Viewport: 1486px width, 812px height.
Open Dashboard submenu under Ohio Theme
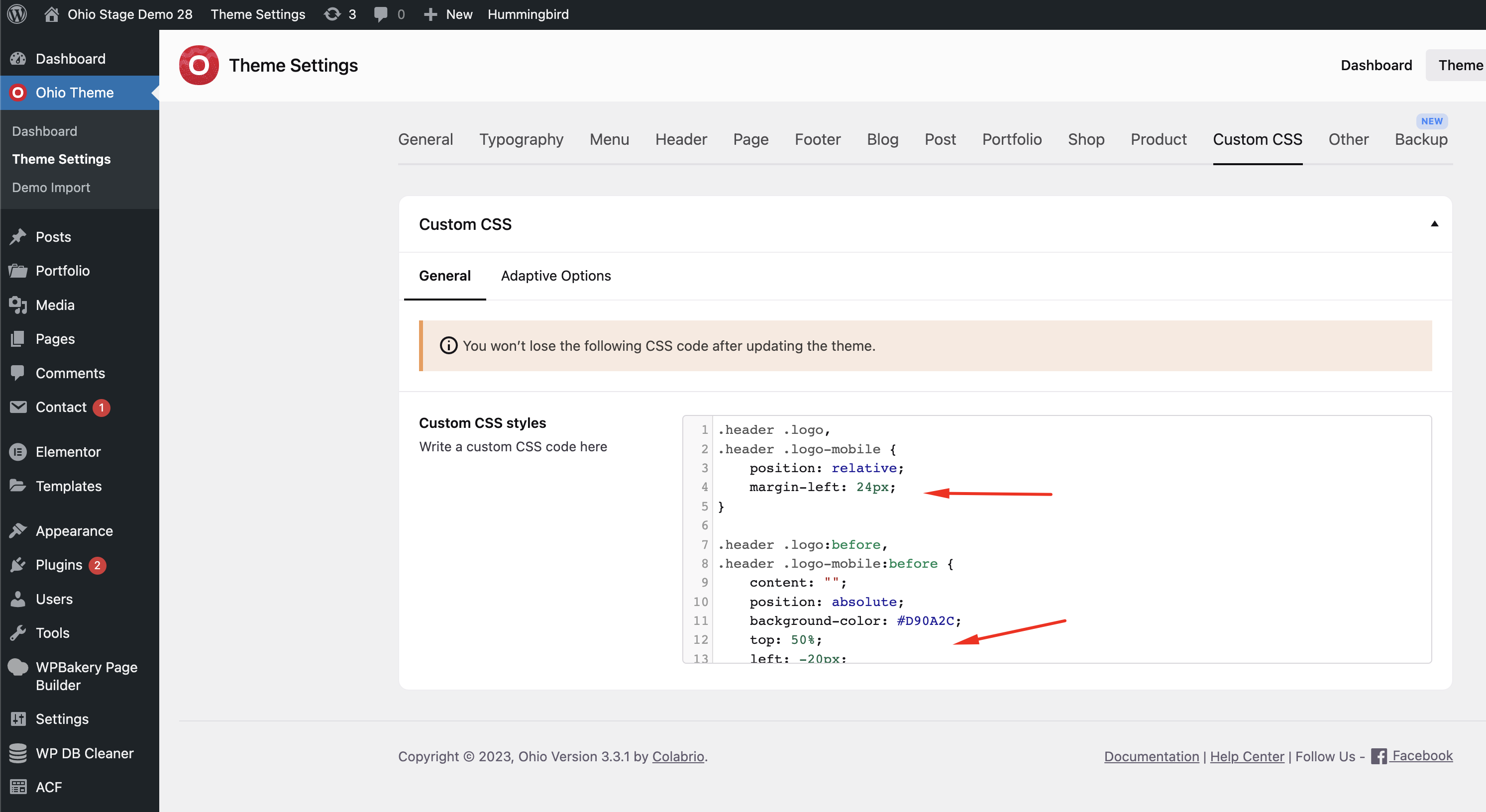[44, 131]
